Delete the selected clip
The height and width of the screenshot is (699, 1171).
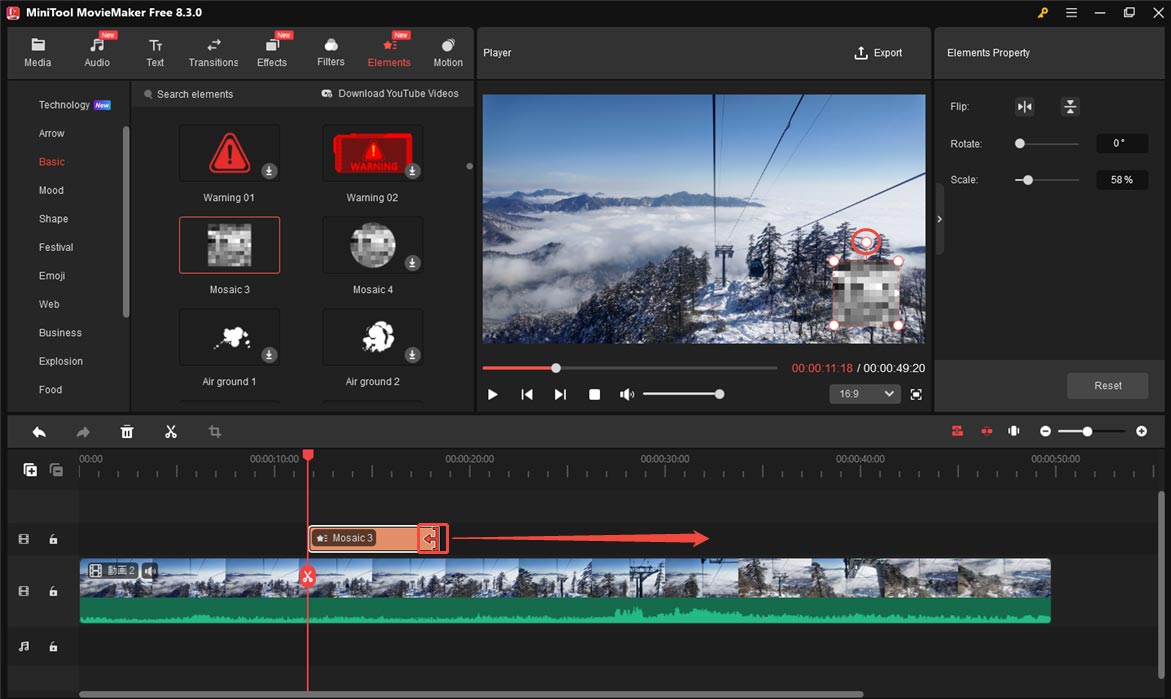(x=127, y=432)
